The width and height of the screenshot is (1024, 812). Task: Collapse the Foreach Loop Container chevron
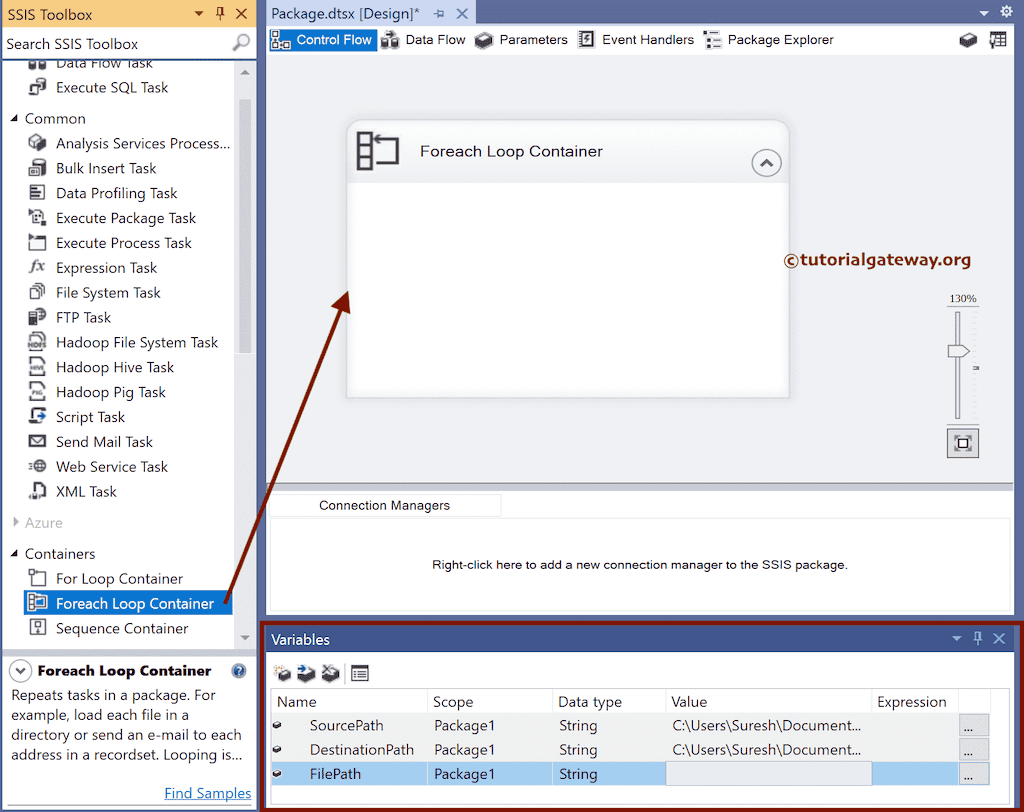766,162
